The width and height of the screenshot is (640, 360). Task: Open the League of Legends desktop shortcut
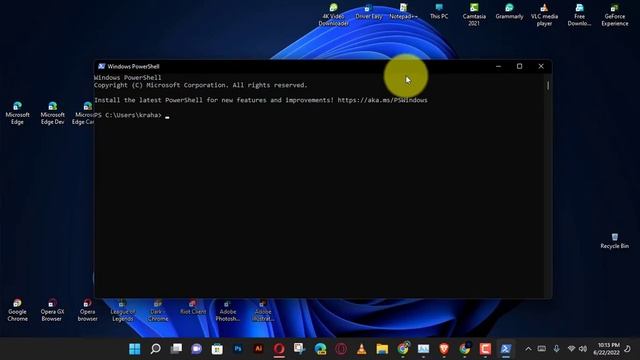[122, 310]
